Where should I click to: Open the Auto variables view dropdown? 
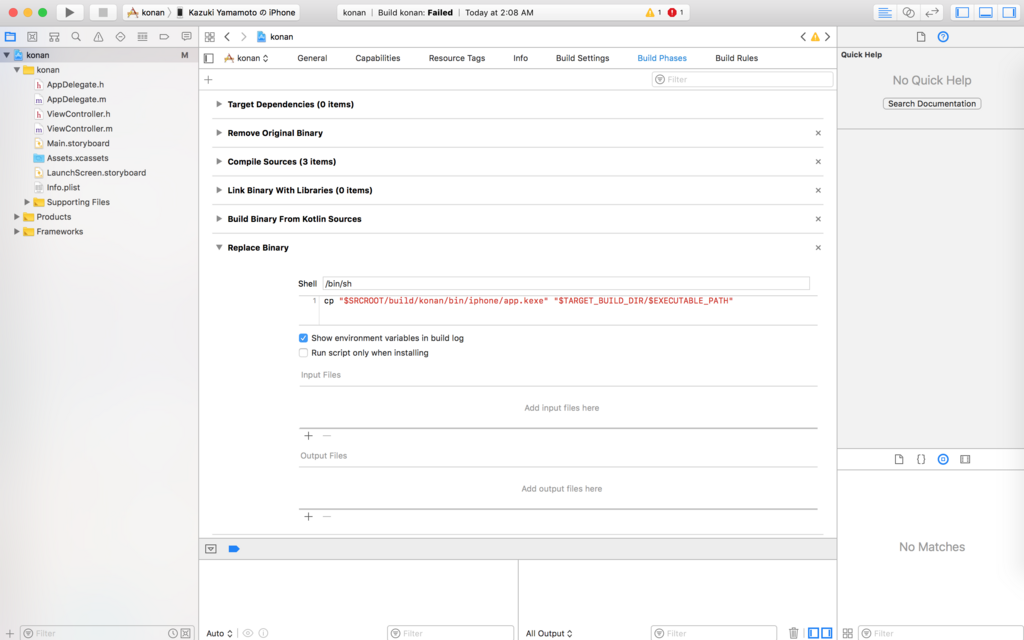click(x=219, y=633)
